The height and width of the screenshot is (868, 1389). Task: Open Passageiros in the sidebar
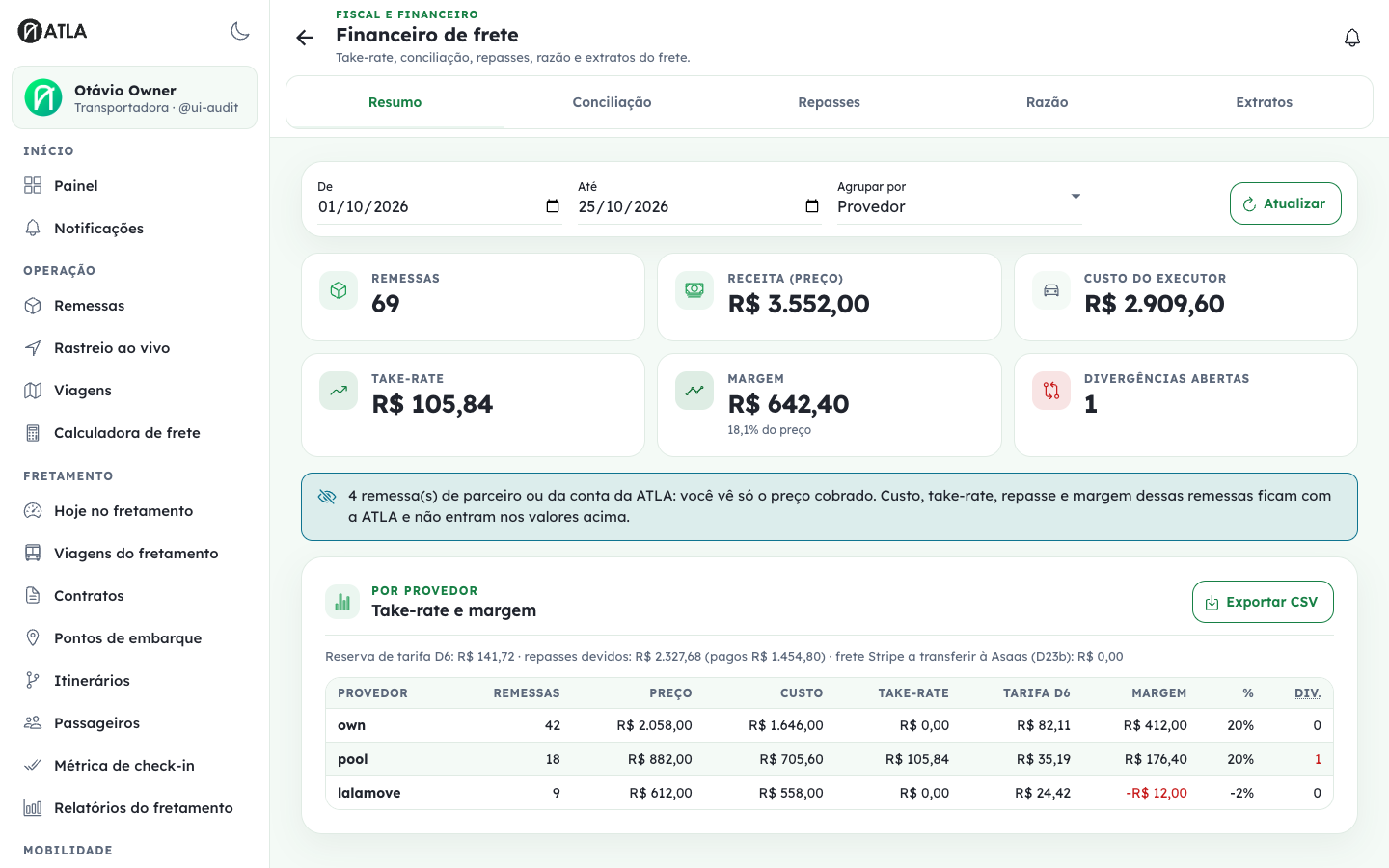click(134, 723)
